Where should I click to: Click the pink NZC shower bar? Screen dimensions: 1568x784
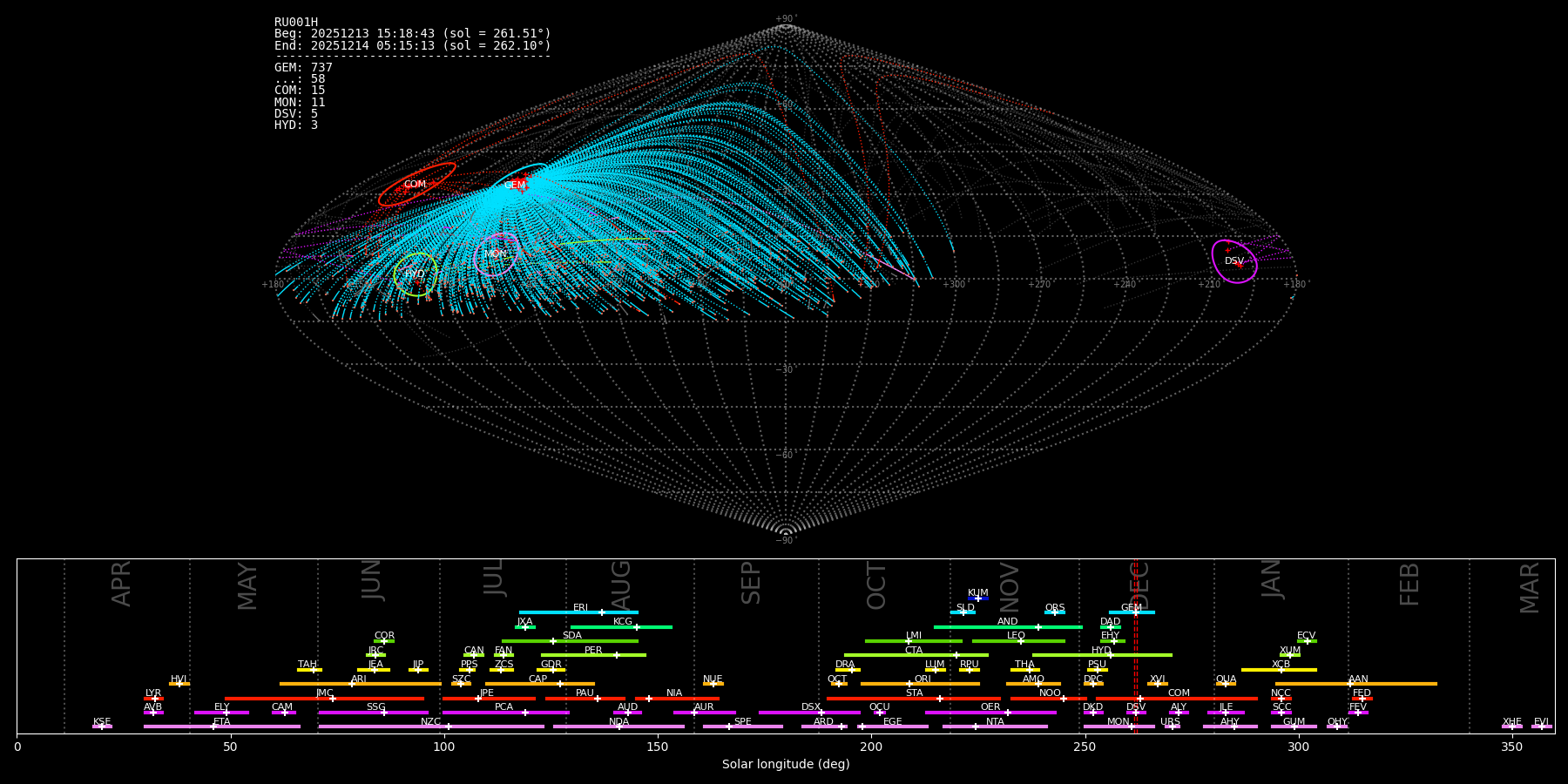click(x=431, y=727)
